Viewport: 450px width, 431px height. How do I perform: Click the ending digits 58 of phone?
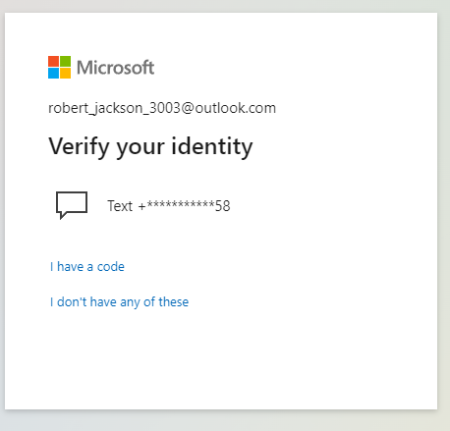pos(222,206)
